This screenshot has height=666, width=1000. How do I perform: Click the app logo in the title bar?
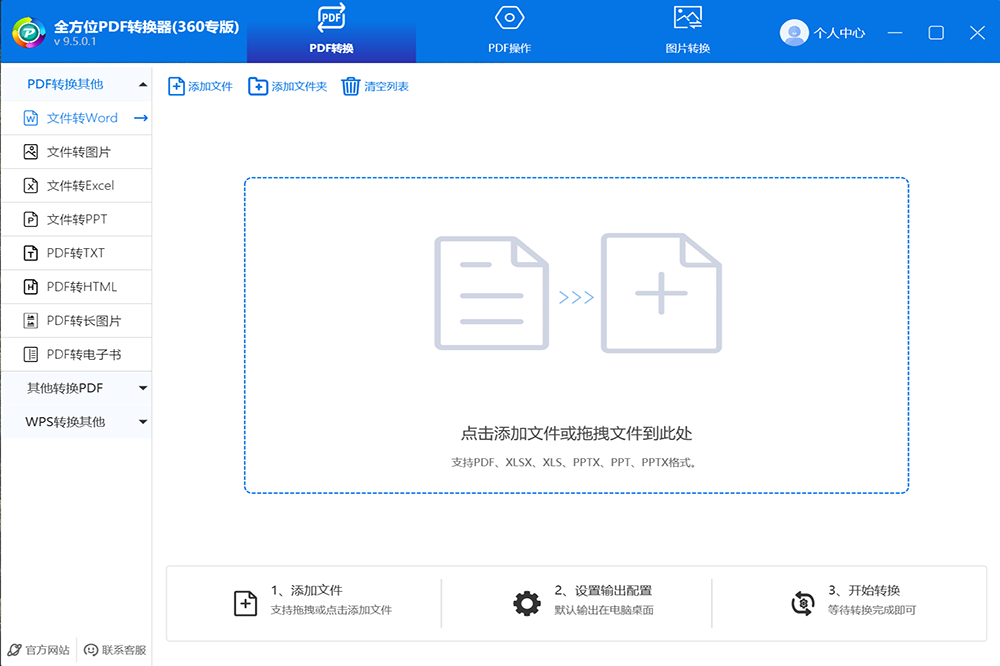[x=30, y=31]
